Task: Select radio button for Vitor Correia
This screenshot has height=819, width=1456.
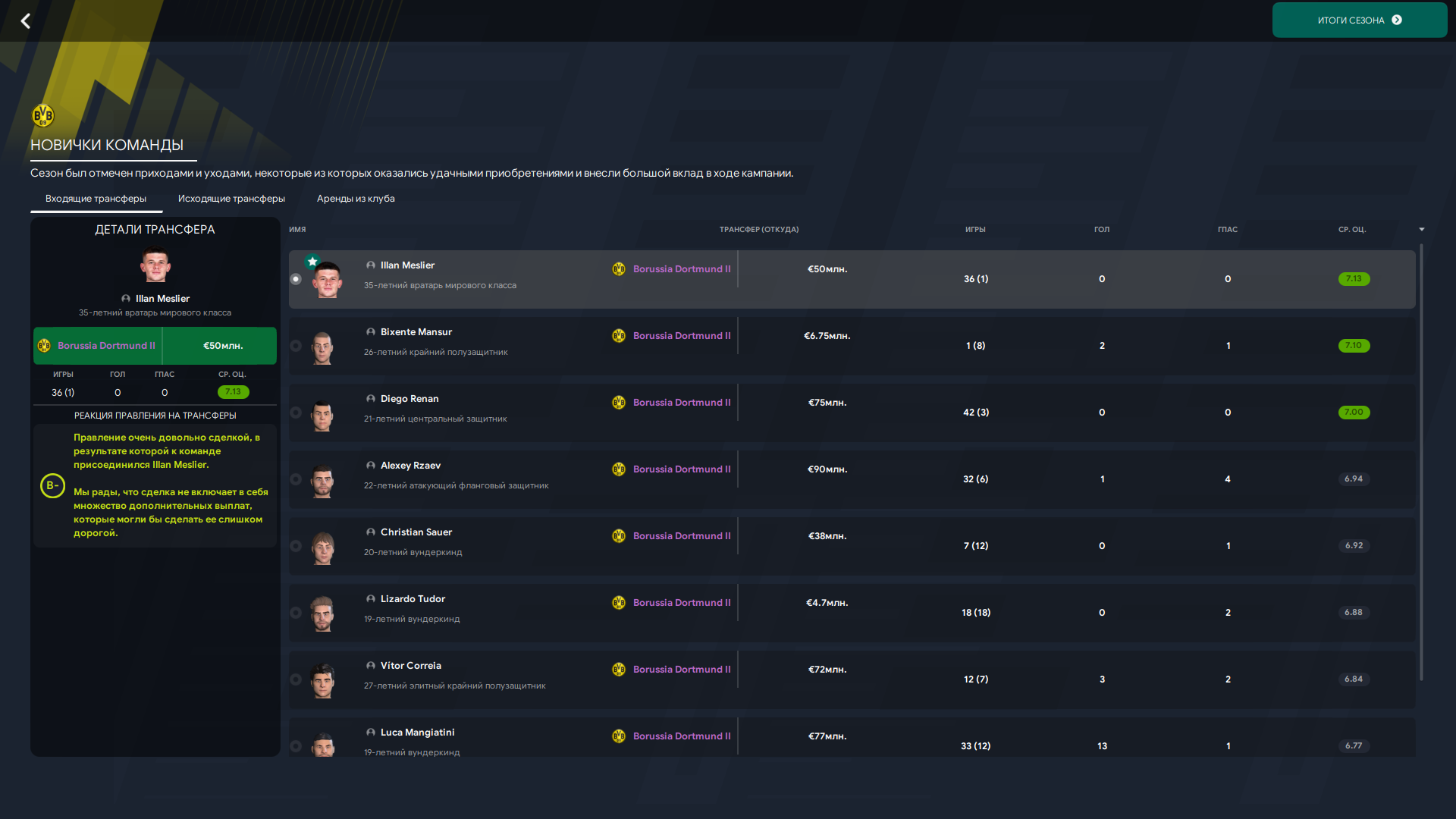Action: [296, 679]
